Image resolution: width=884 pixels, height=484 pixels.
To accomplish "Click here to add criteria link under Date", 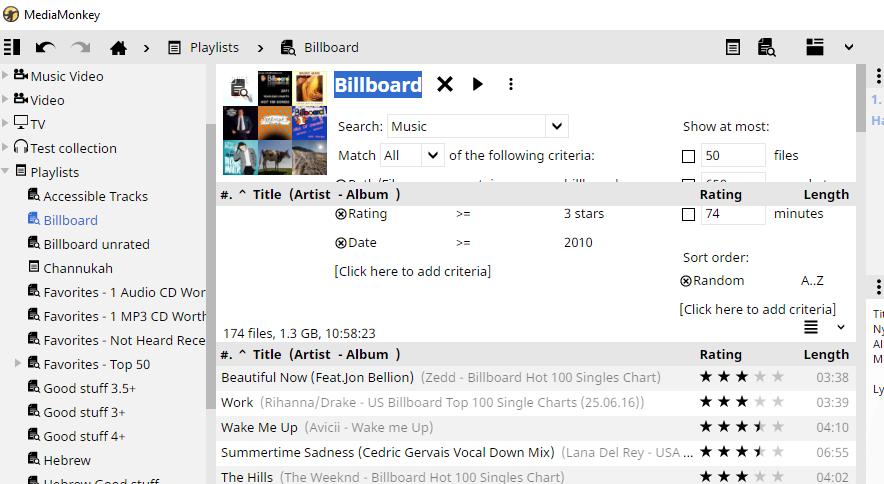I will tap(412, 271).
